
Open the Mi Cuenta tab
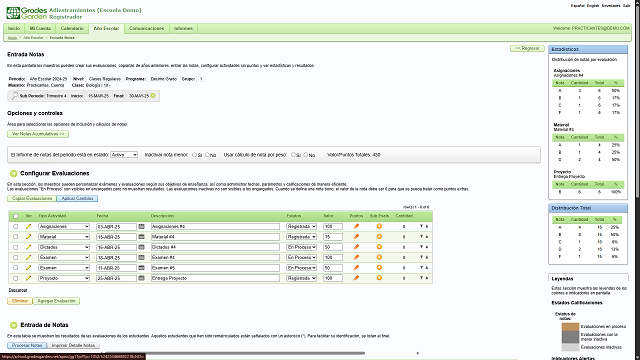point(40,29)
